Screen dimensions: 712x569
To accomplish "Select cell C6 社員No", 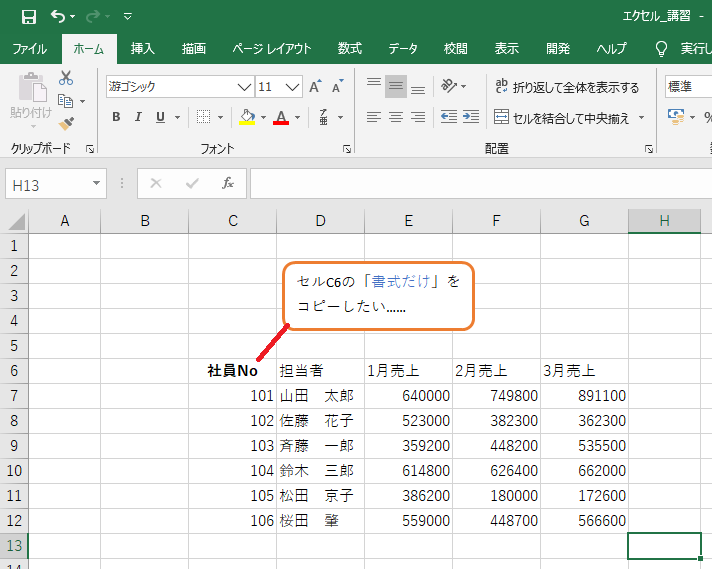I will tap(232, 371).
